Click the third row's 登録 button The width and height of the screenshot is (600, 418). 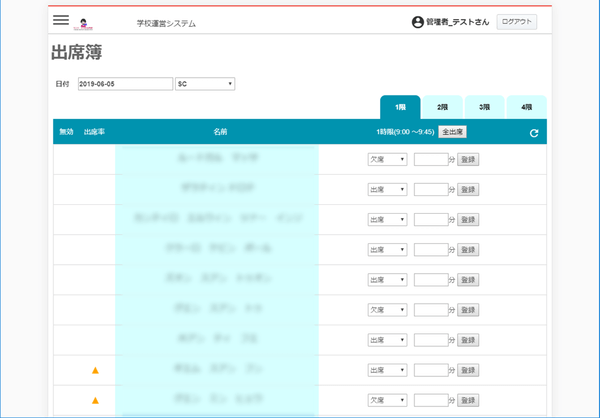[468, 220]
